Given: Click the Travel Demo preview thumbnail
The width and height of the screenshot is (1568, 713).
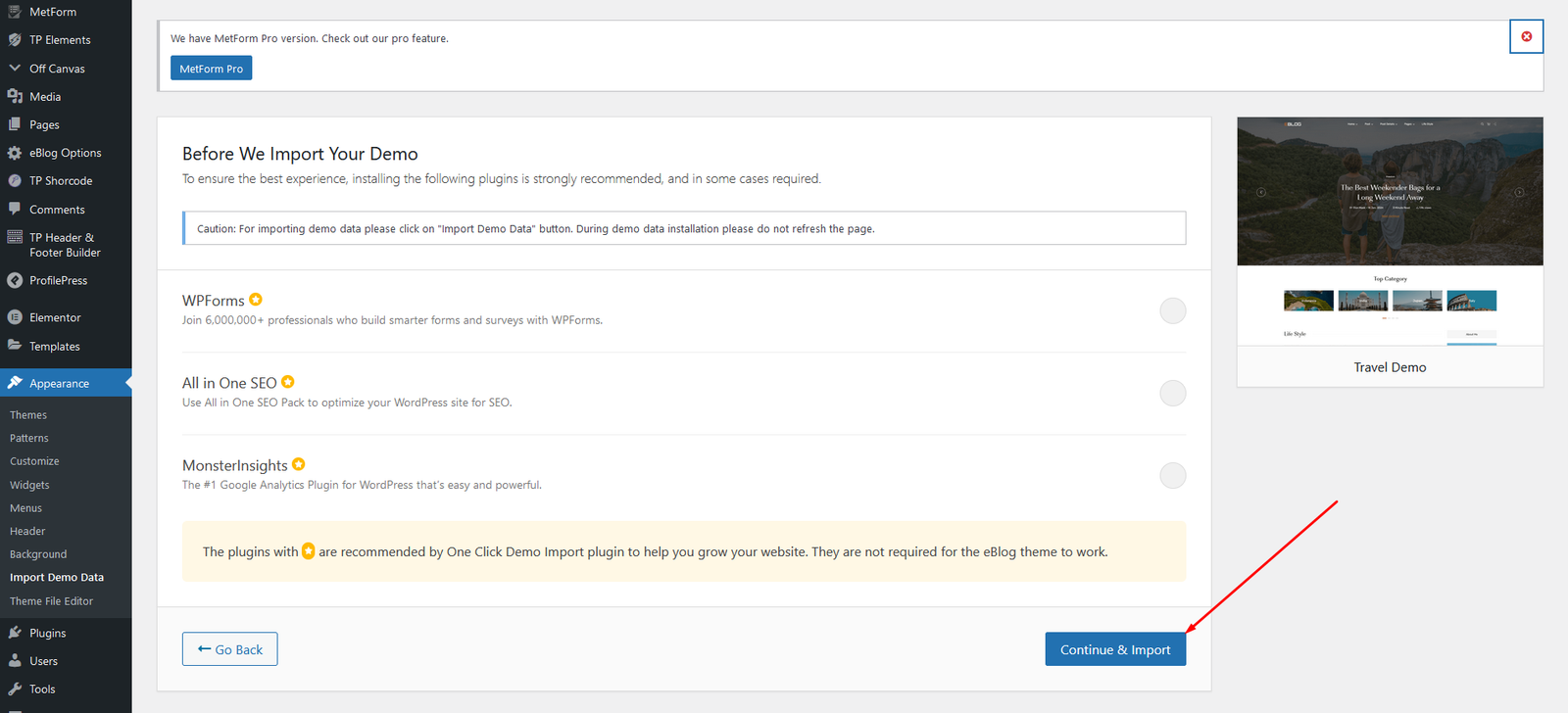Looking at the screenshot, I should 1390,231.
